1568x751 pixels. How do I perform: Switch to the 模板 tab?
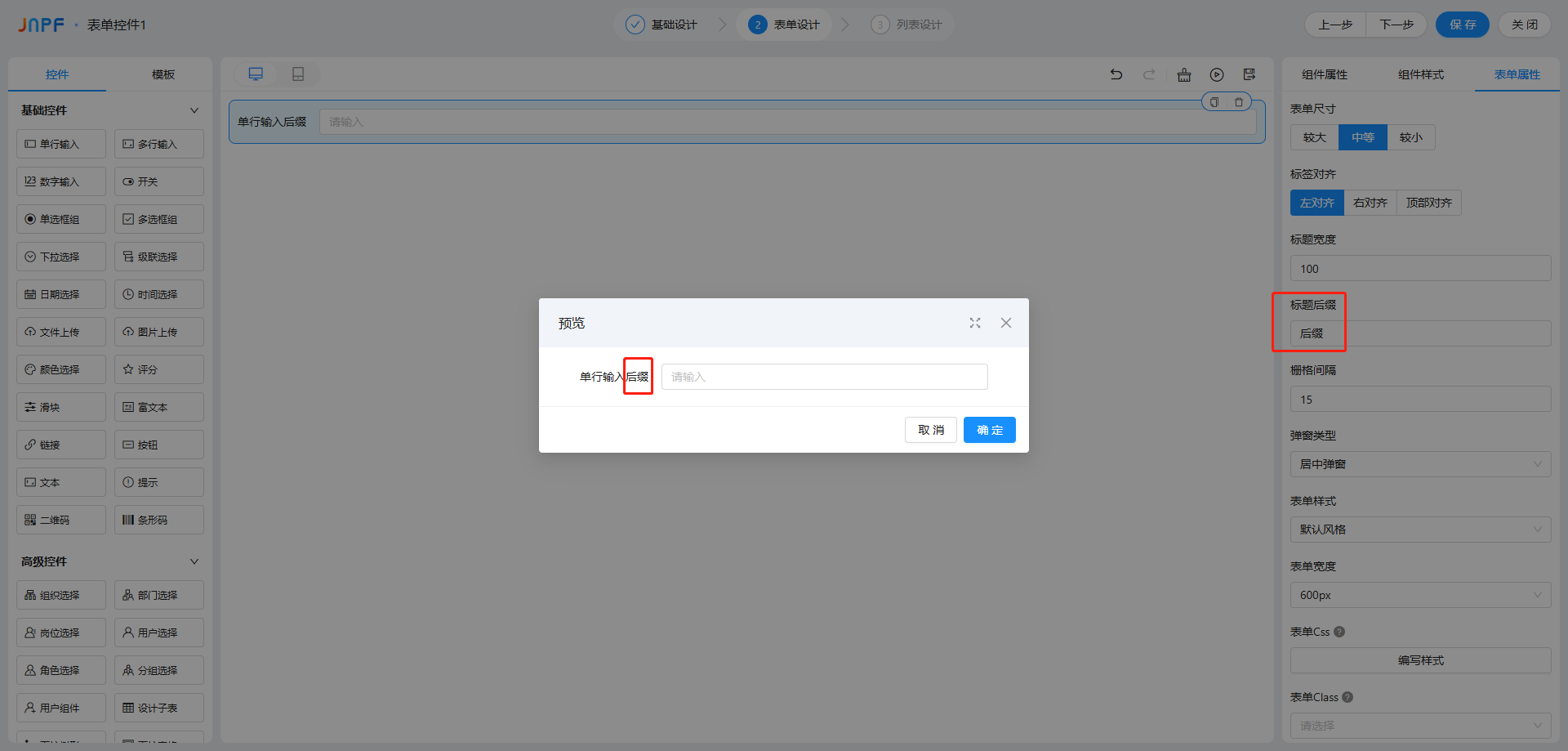pyautogui.click(x=163, y=74)
